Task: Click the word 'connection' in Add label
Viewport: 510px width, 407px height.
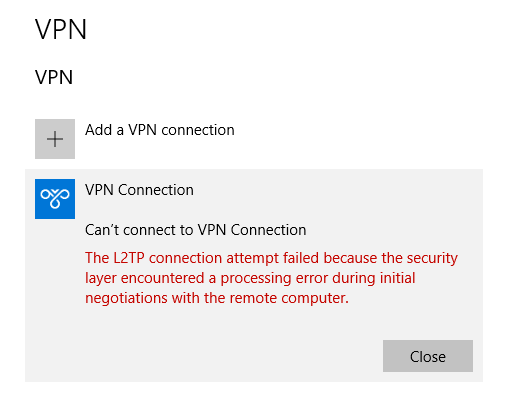Action: [x=198, y=130]
